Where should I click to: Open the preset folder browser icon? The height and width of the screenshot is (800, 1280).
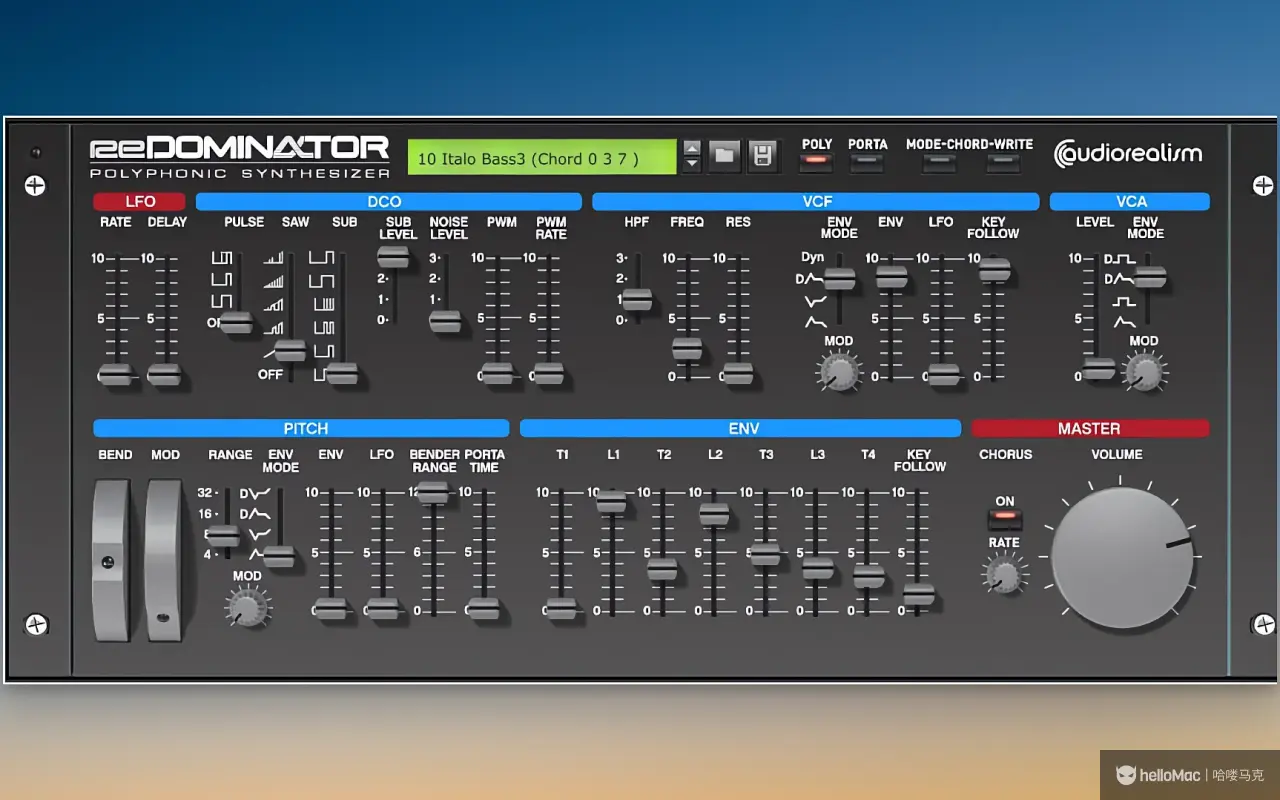724,155
